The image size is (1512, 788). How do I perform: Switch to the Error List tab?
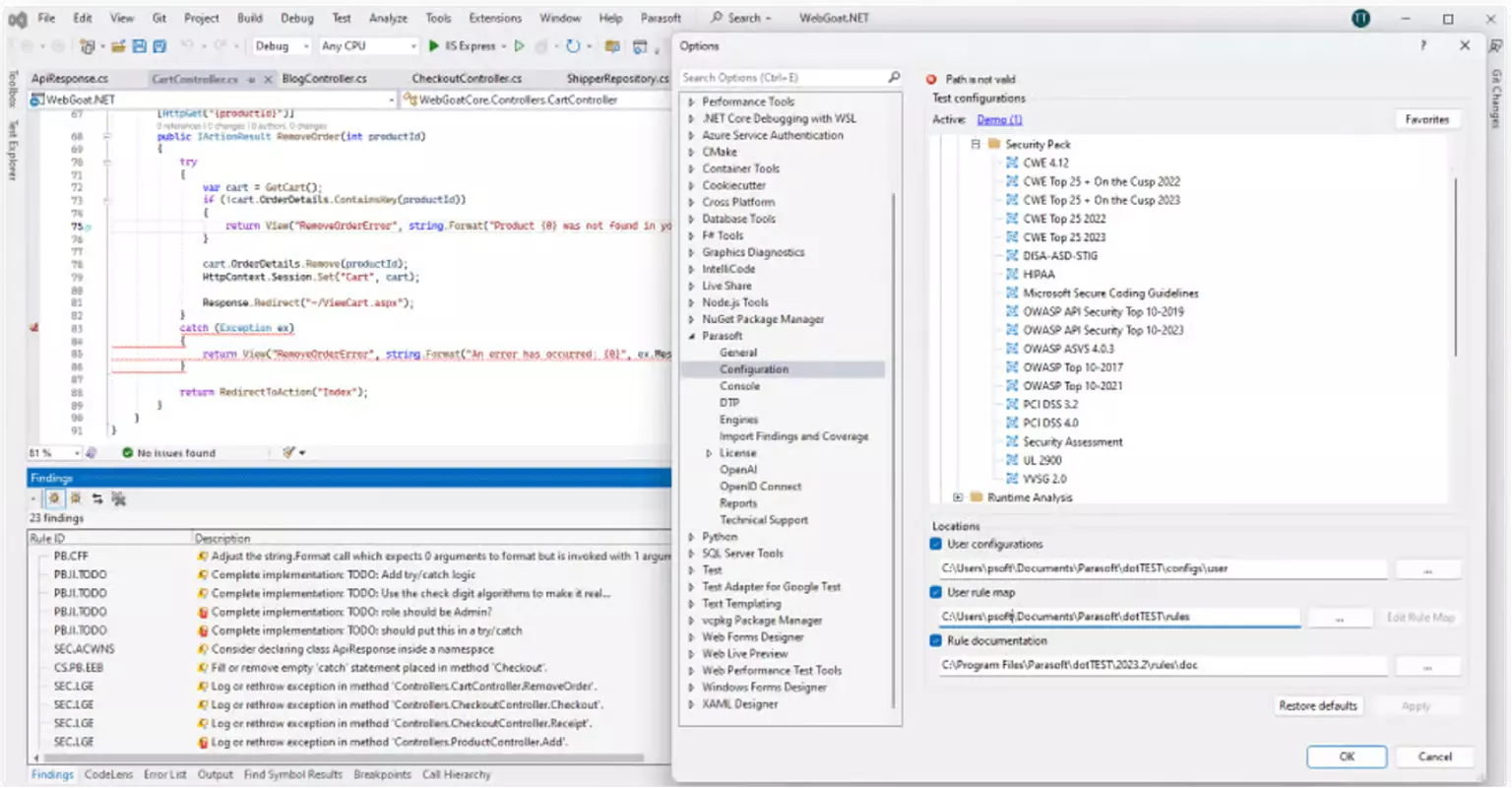(x=164, y=774)
